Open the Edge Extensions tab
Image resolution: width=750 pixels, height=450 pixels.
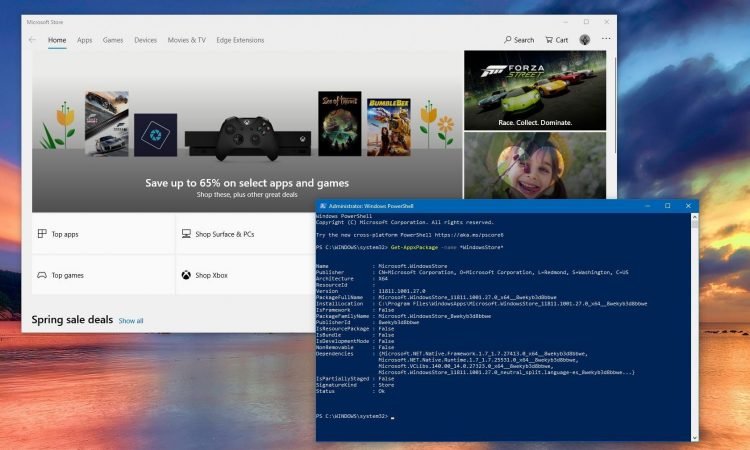(x=241, y=40)
